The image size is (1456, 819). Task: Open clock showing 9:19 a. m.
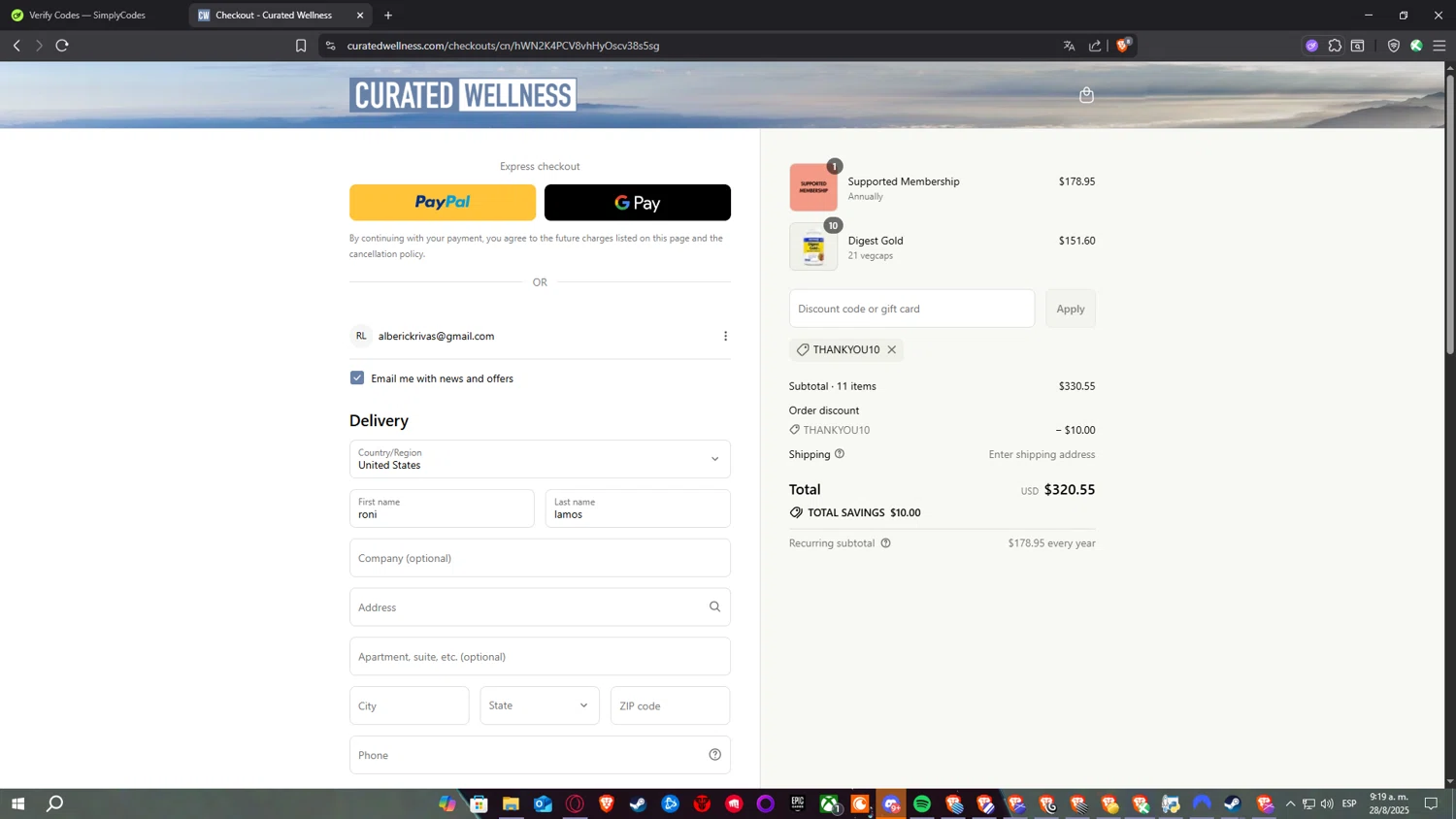[1389, 803]
